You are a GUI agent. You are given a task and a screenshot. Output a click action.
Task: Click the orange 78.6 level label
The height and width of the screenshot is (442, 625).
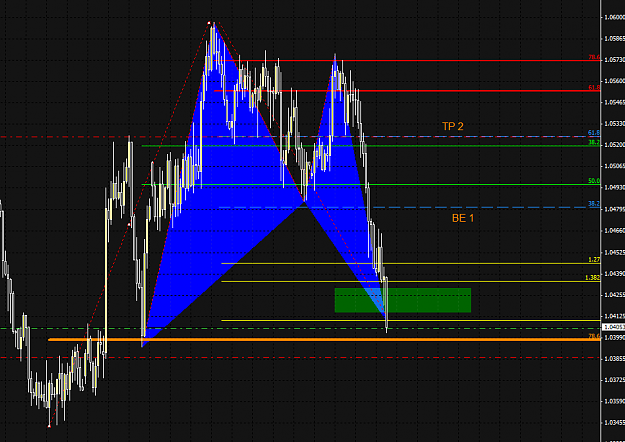(594, 336)
